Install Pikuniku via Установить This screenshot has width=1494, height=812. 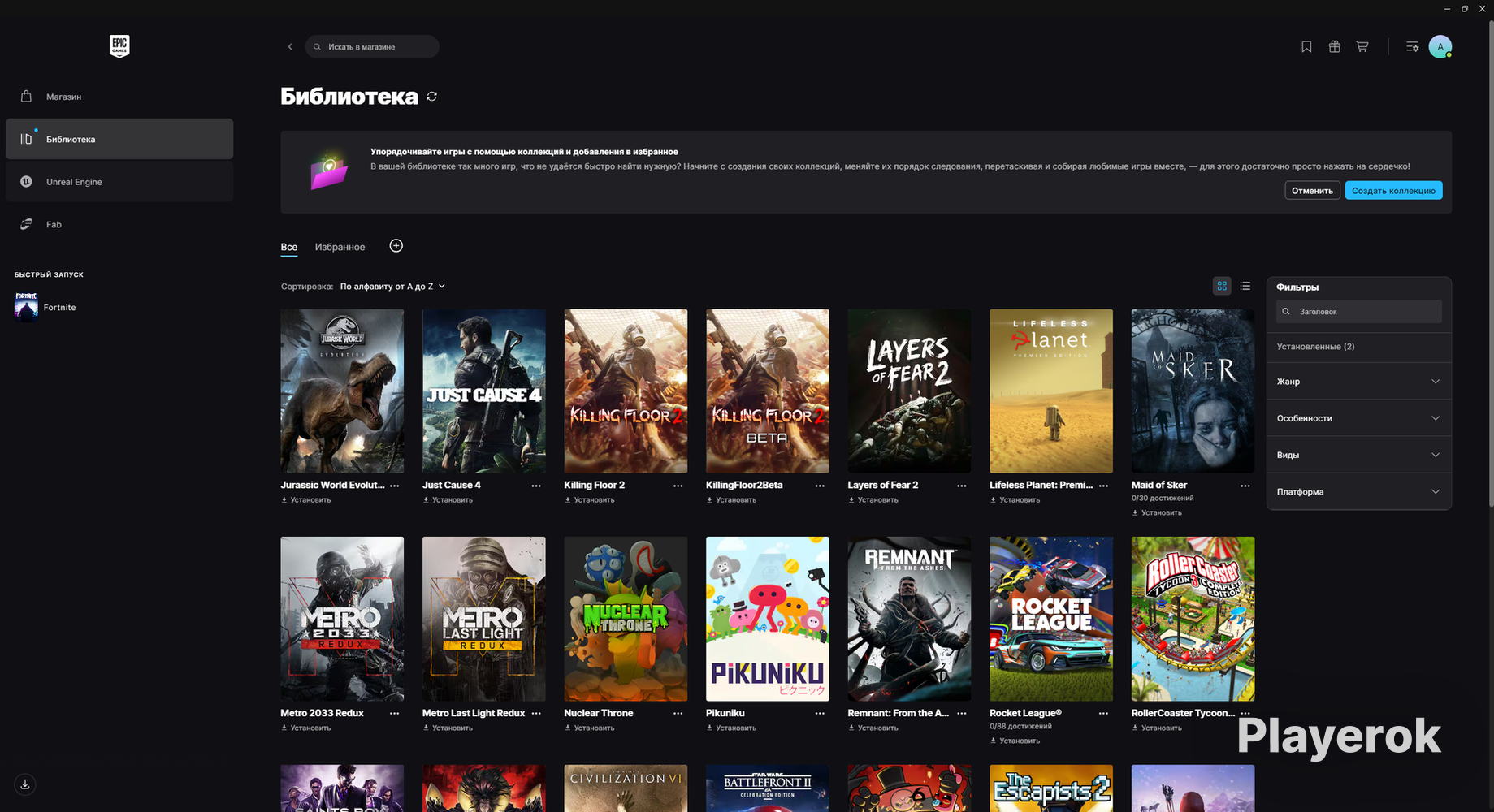[731, 728]
